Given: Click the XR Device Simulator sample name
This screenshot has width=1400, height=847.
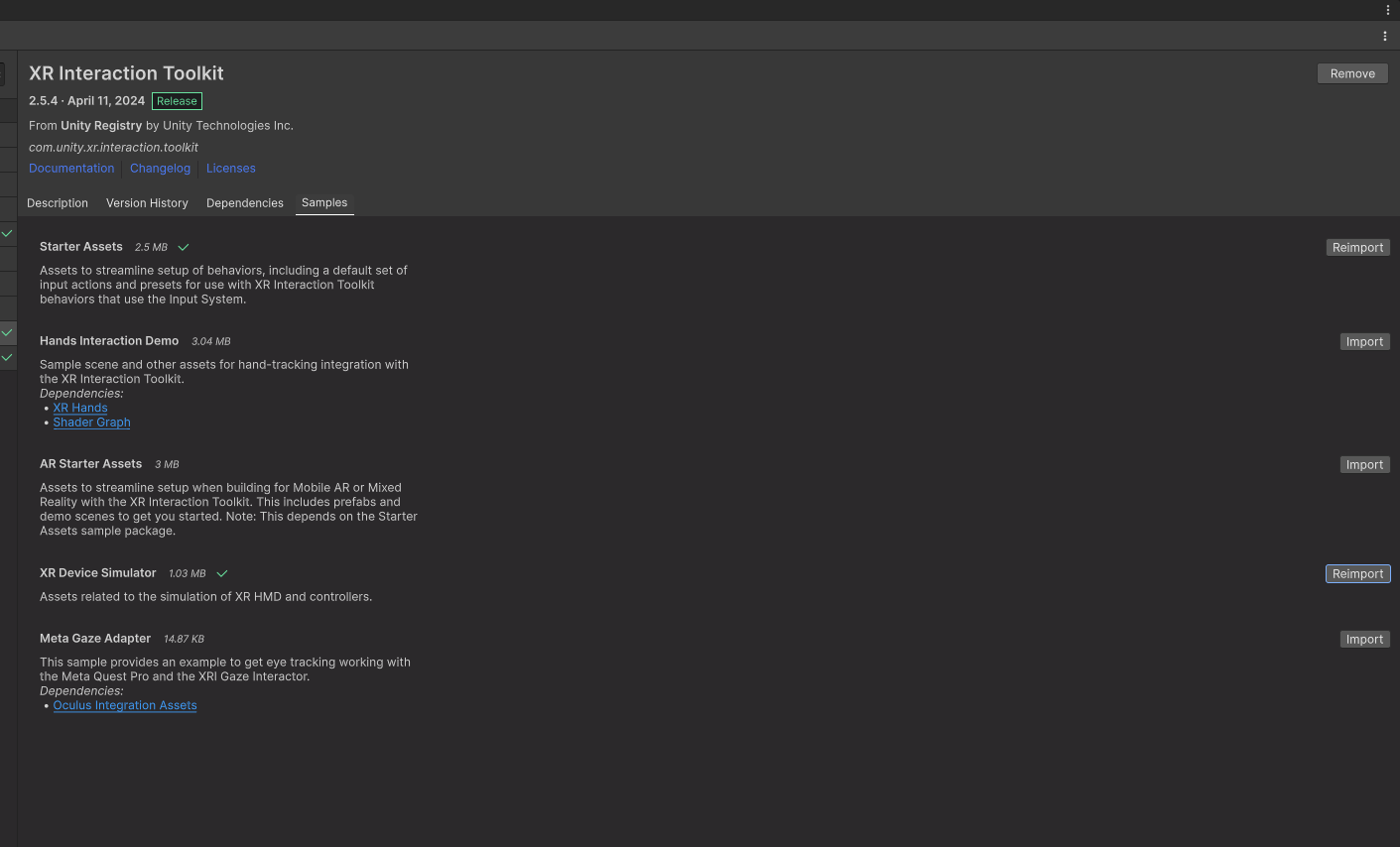Looking at the screenshot, I should pos(98,573).
